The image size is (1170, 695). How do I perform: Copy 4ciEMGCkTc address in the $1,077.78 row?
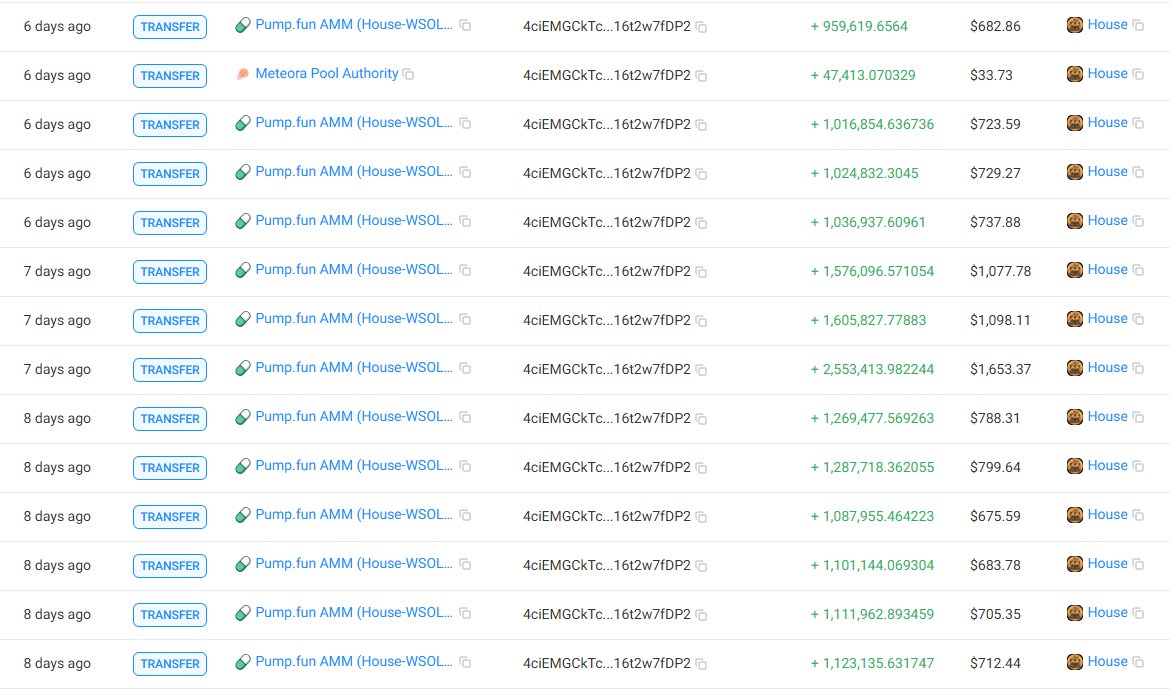coord(701,272)
